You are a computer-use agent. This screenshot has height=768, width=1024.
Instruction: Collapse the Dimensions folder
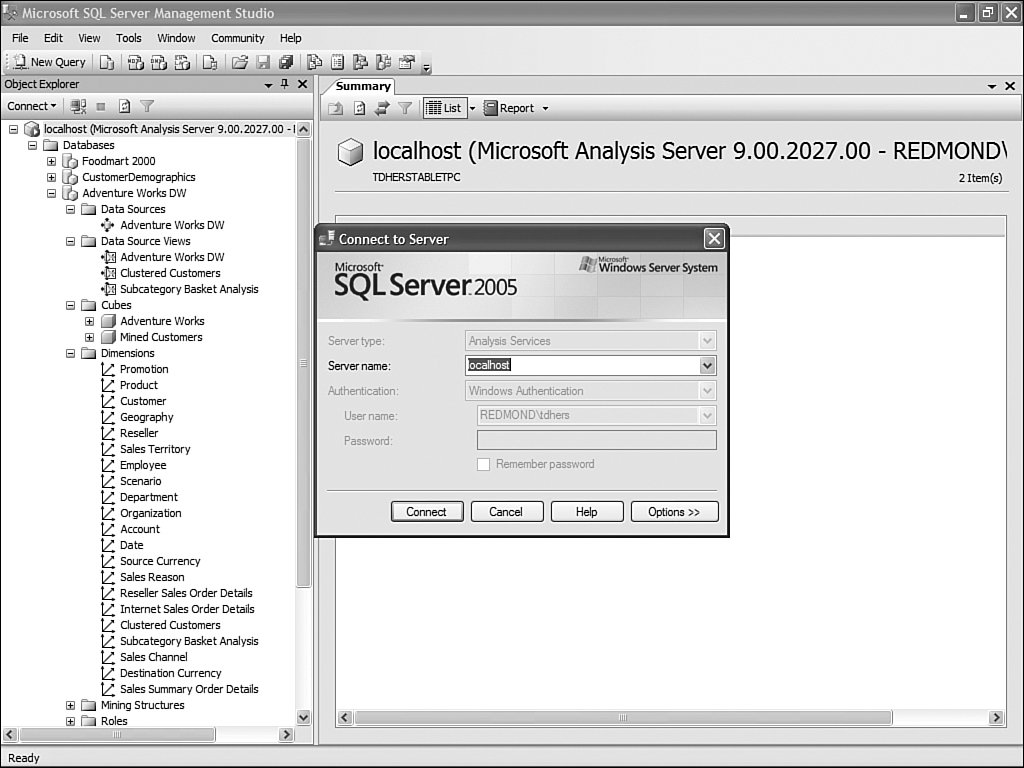(71, 353)
